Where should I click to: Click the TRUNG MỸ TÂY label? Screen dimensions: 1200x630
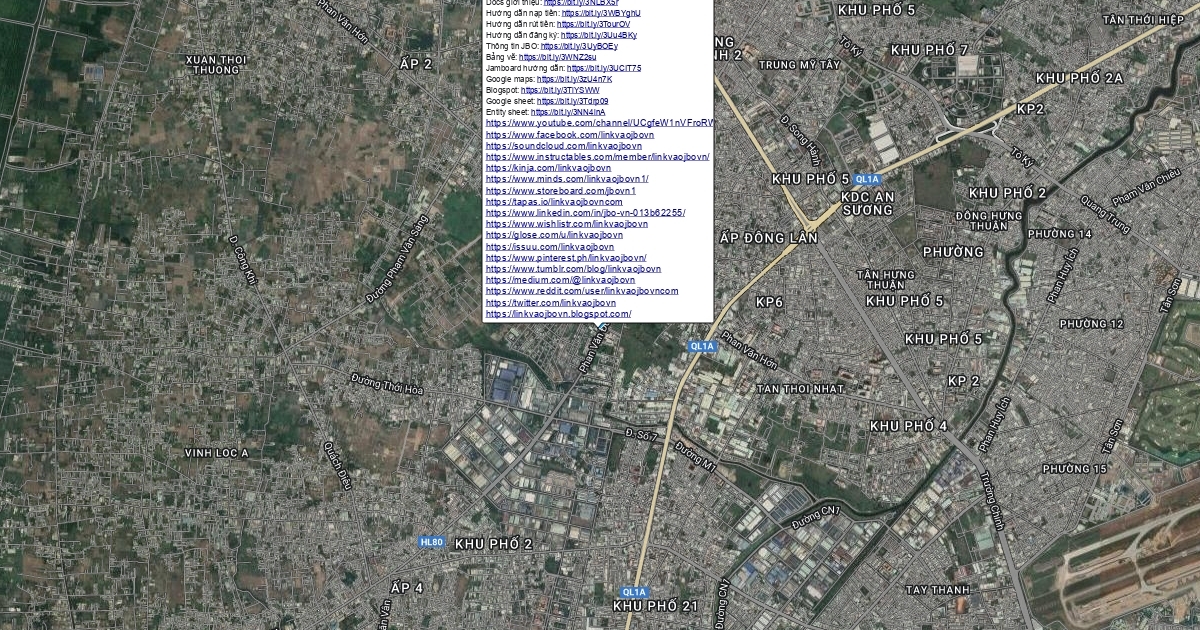tap(800, 64)
